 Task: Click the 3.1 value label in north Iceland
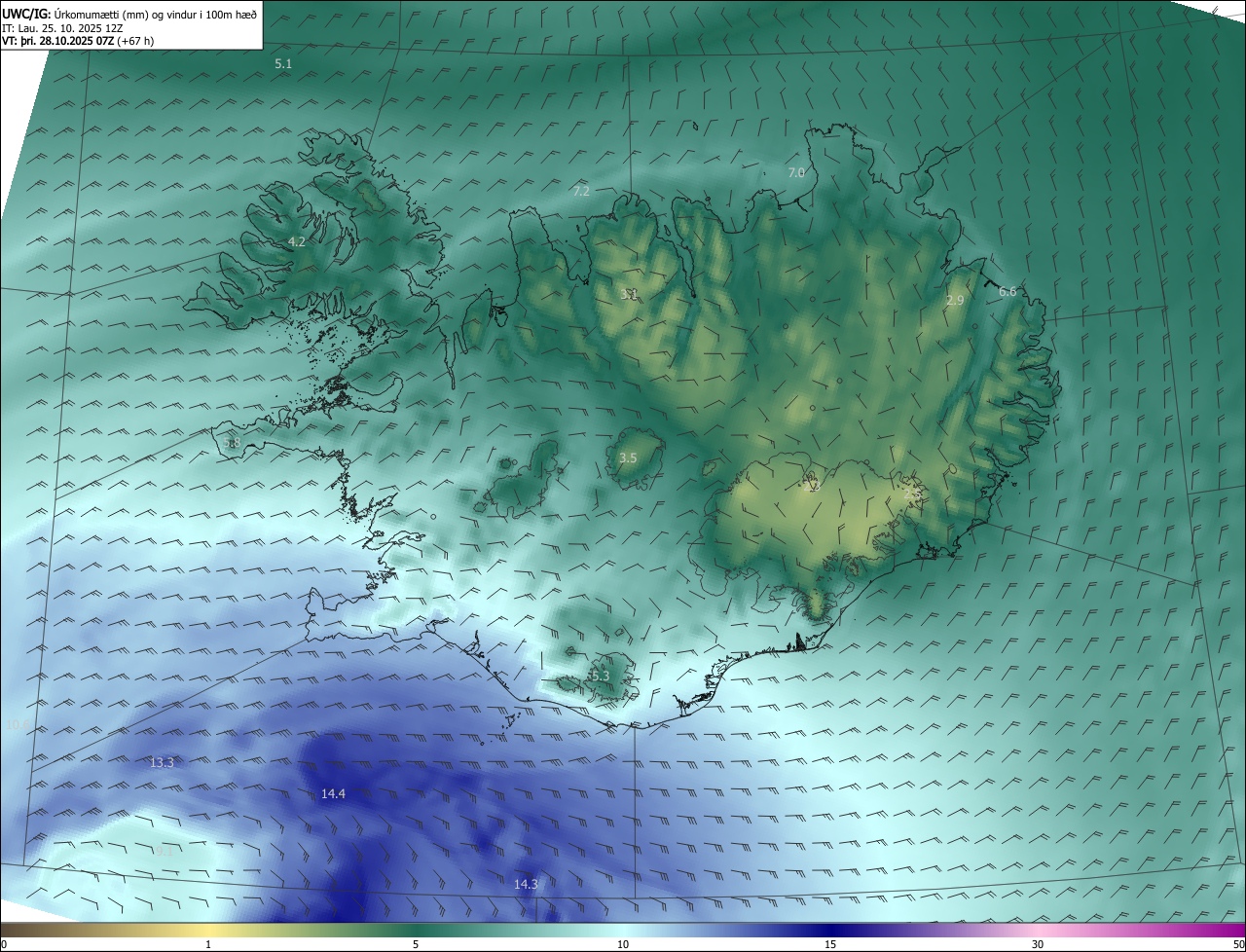[629, 294]
